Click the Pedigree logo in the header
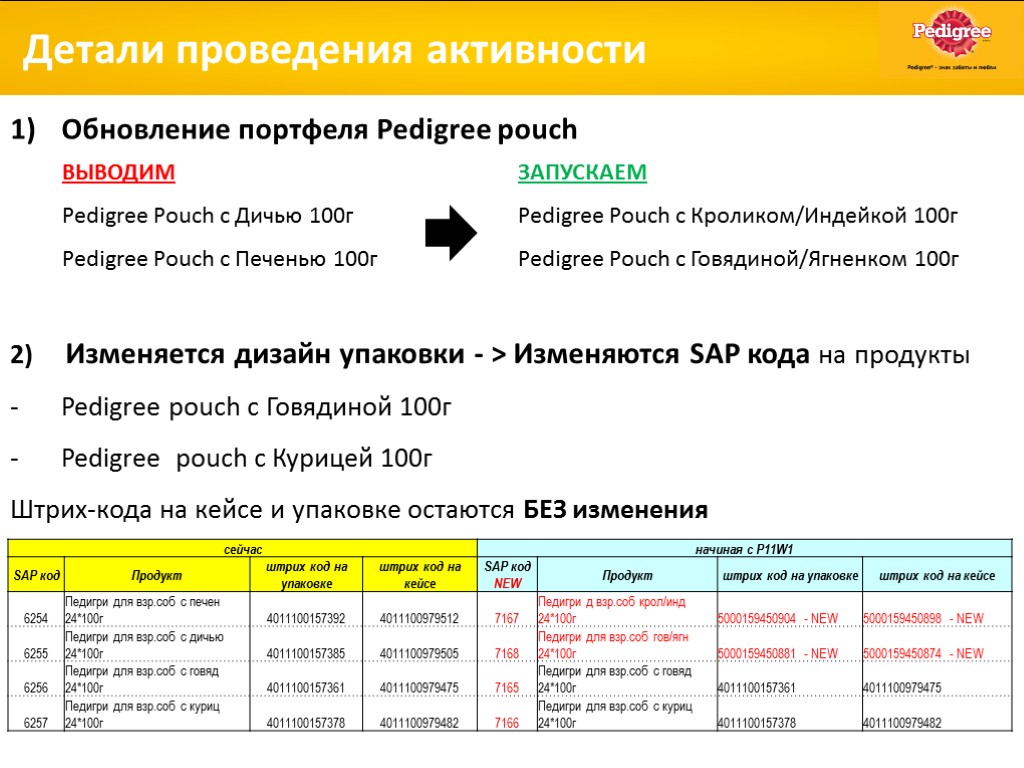 tap(952, 37)
